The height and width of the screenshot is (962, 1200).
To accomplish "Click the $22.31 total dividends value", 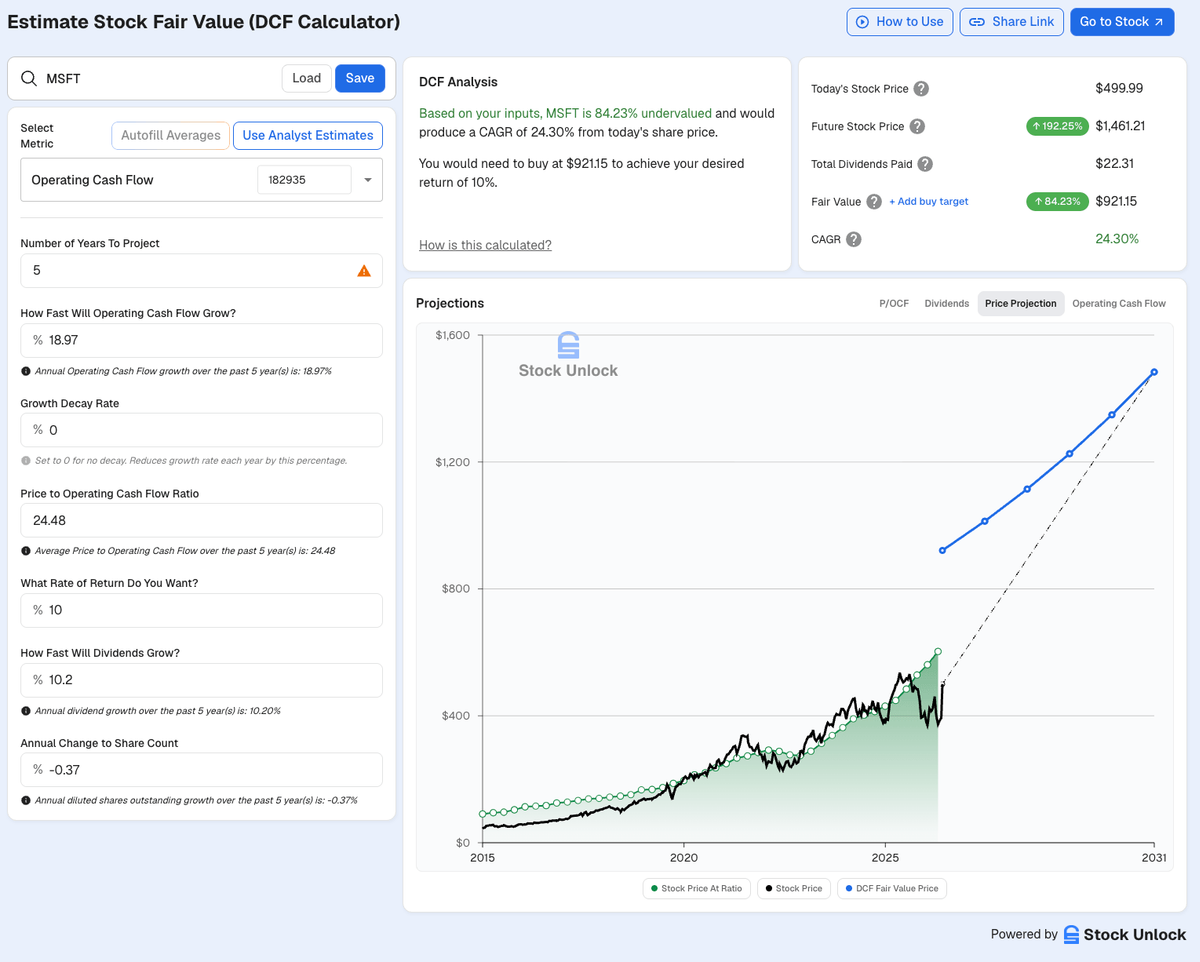I will tap(1115, 164).
